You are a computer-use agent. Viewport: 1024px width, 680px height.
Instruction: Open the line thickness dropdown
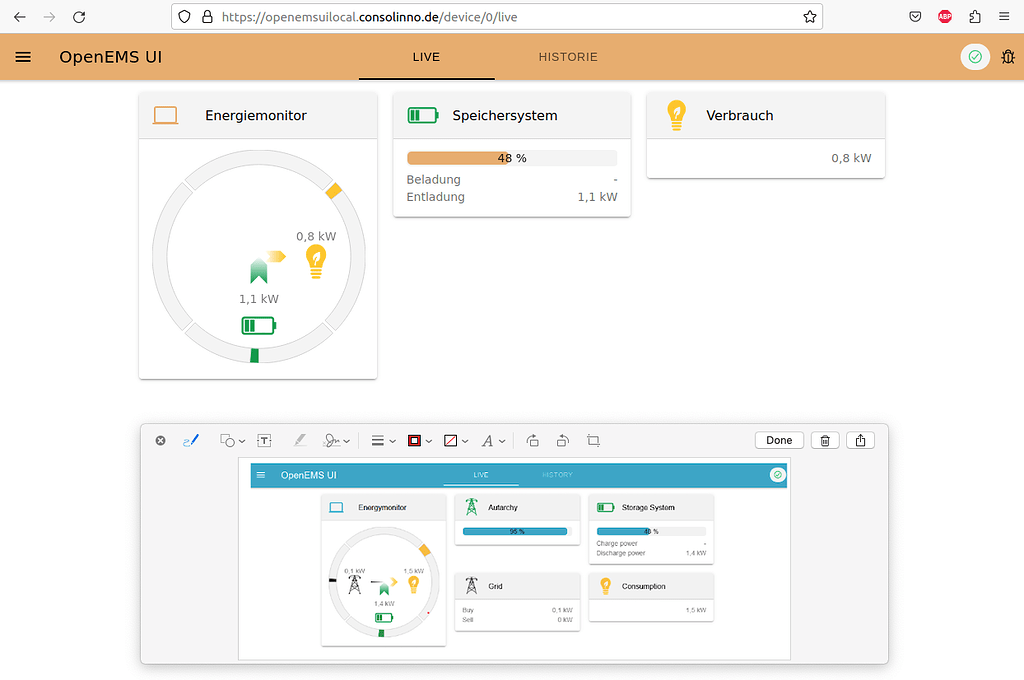390,440
